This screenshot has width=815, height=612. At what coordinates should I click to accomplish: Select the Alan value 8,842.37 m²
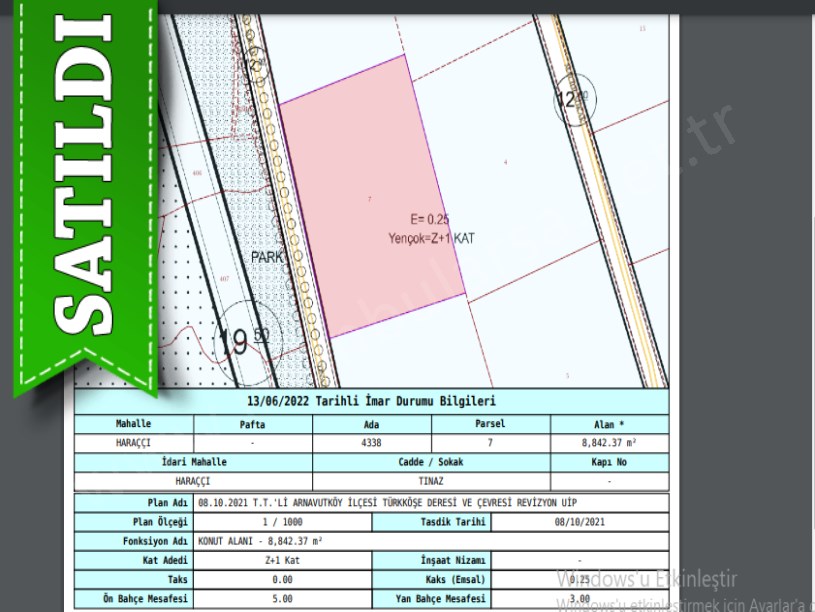[x=608, y=442]
